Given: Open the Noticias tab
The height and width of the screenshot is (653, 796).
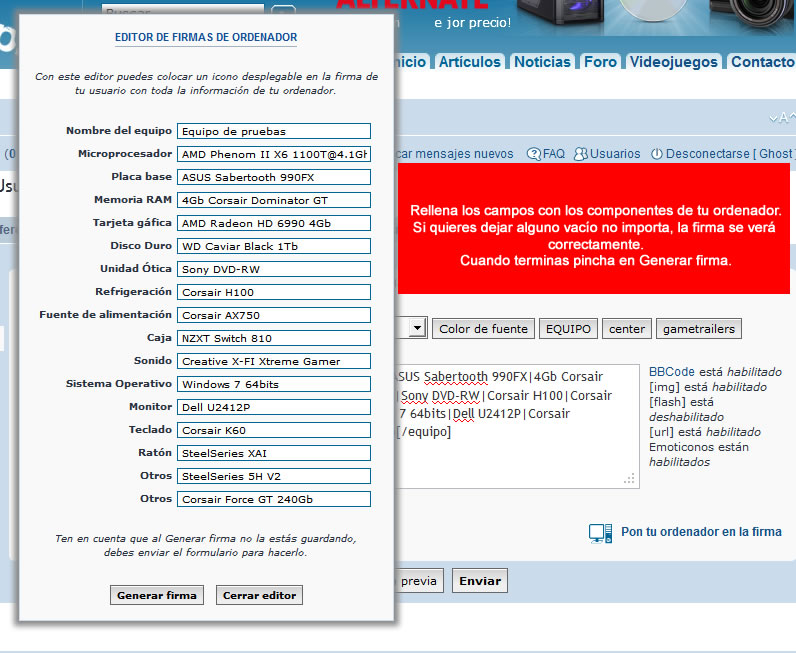Looking at the screenshot, I should point(542,61).
